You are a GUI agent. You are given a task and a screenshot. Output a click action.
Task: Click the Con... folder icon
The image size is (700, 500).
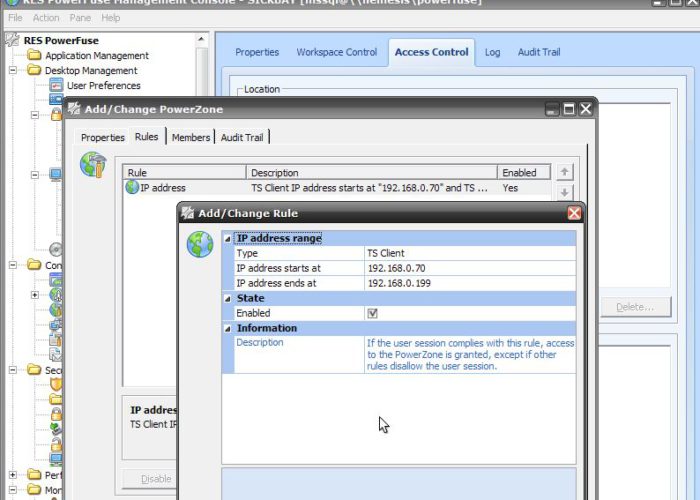pos(34,265)
